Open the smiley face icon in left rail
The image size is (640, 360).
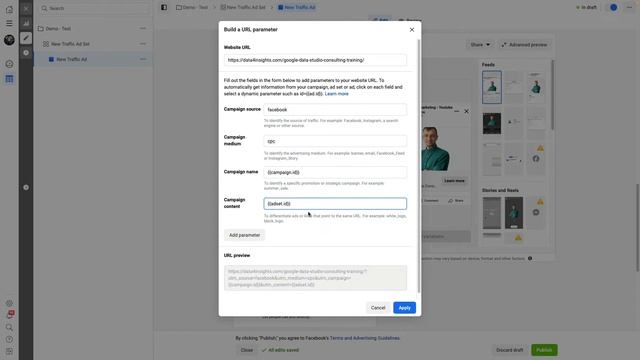pyautogui.click(x=9, y=64)
